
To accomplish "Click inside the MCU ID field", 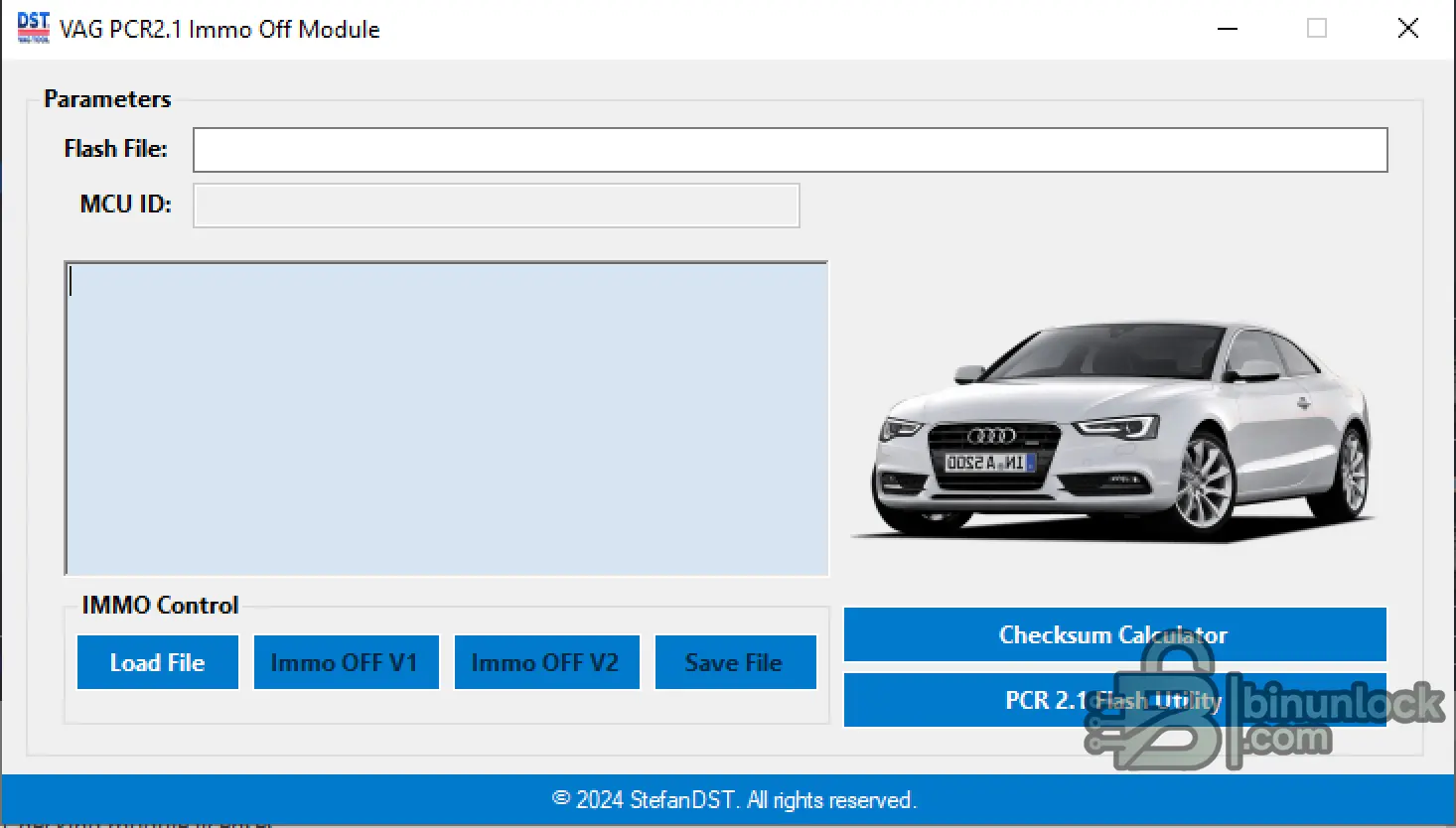I will [497, 206].
